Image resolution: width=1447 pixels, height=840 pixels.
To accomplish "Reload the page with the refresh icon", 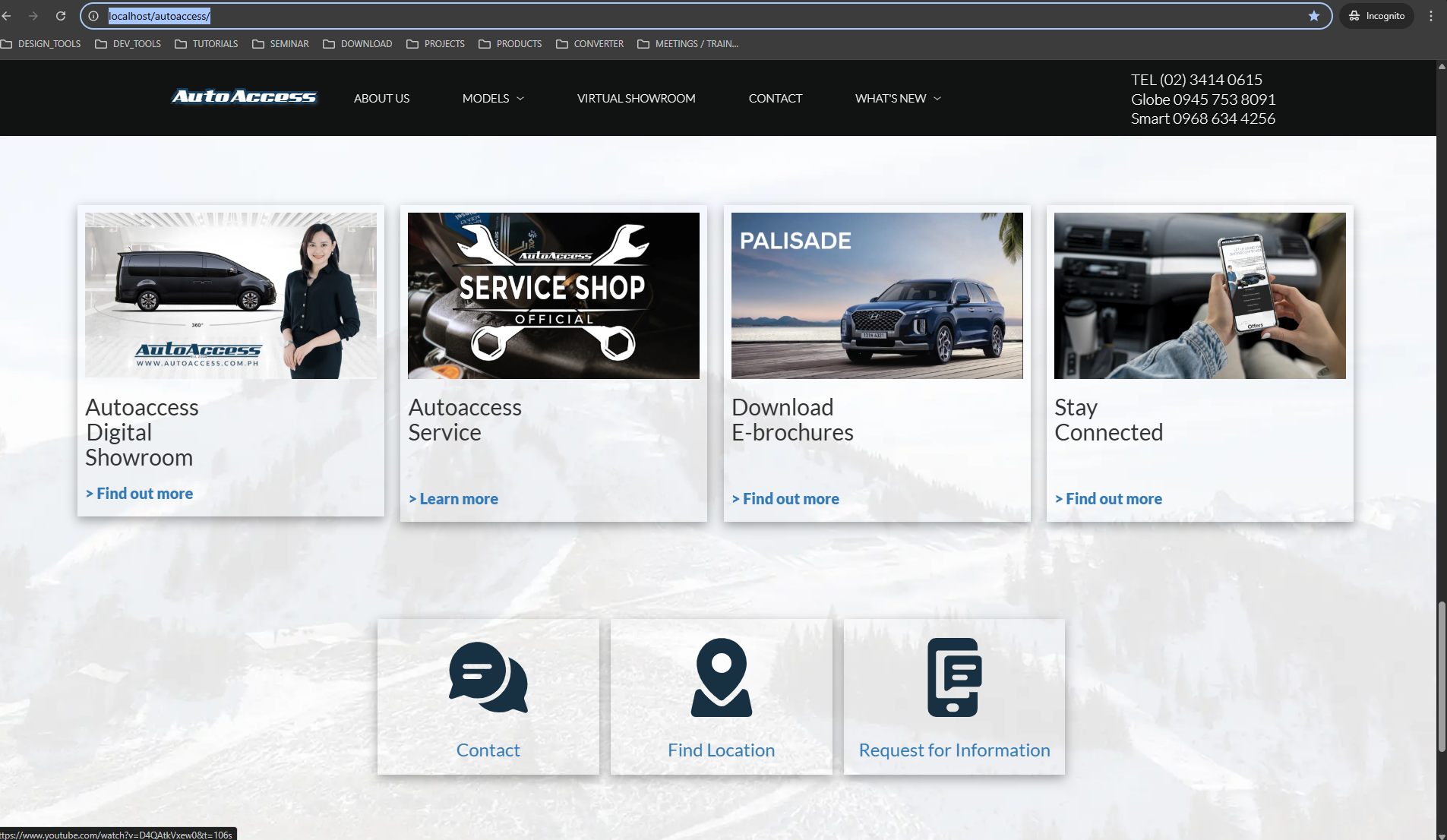I will [61, 16].
